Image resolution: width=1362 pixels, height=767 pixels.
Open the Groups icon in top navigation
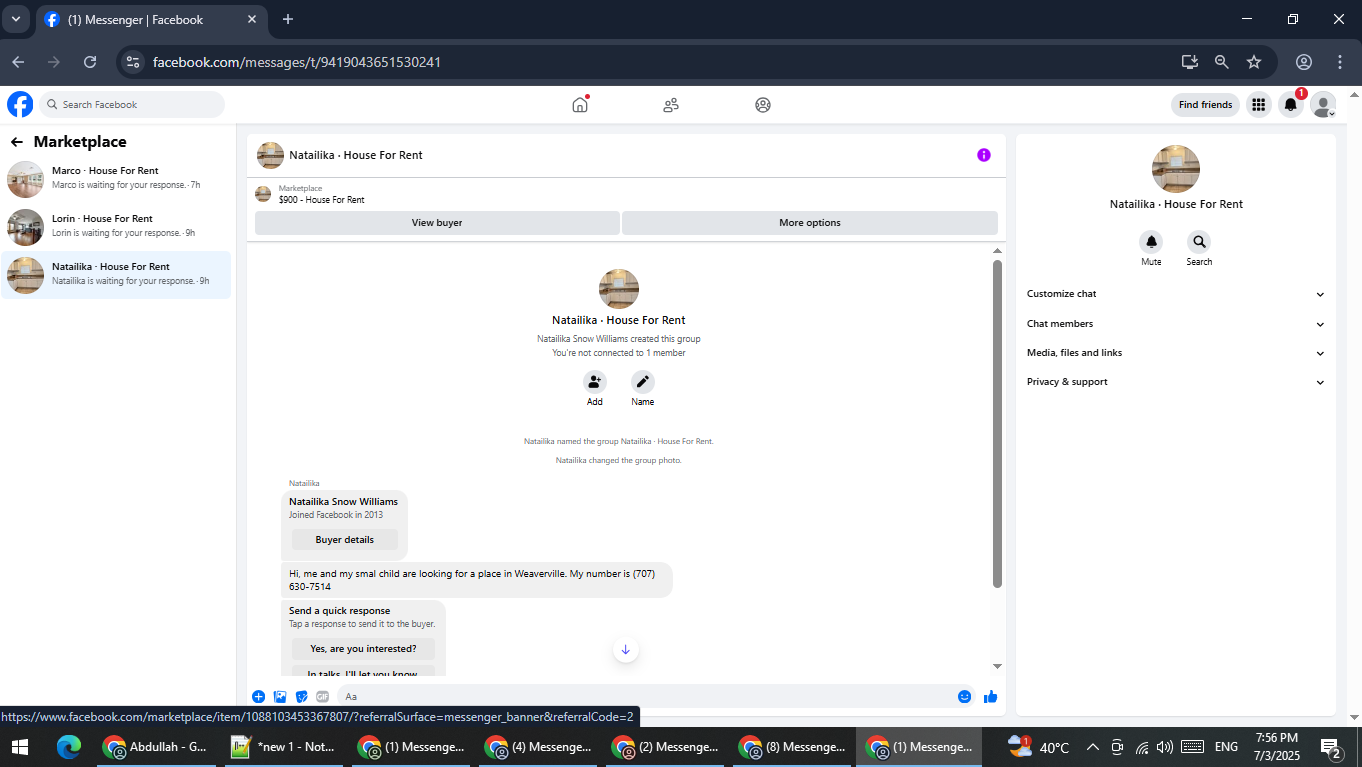(763, 104)
